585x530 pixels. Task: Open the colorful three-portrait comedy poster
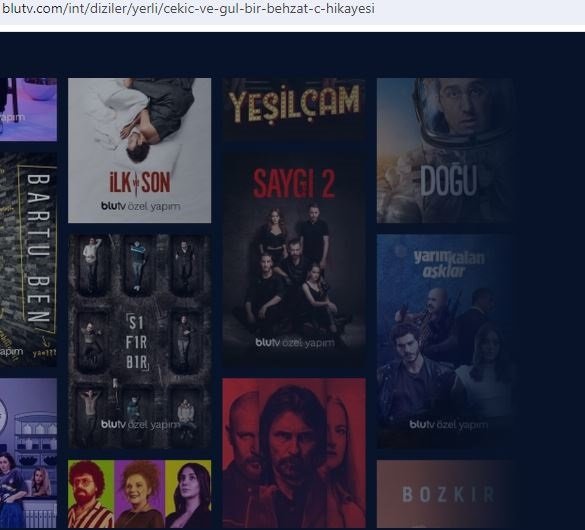[140, 494]
